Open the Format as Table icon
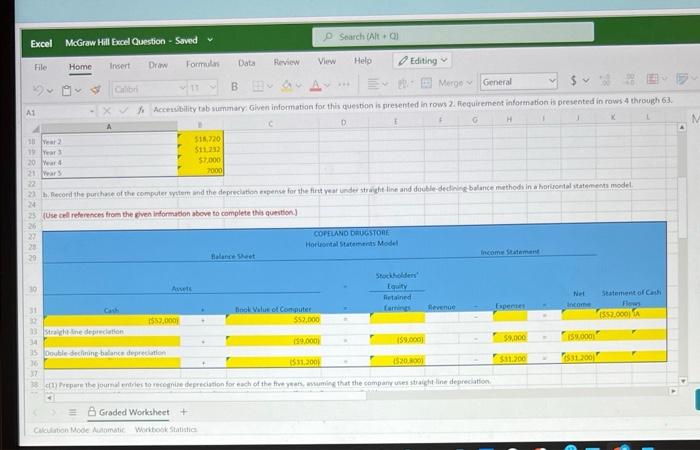The width and height of the screenshot is (700, 450). [681, 79]
